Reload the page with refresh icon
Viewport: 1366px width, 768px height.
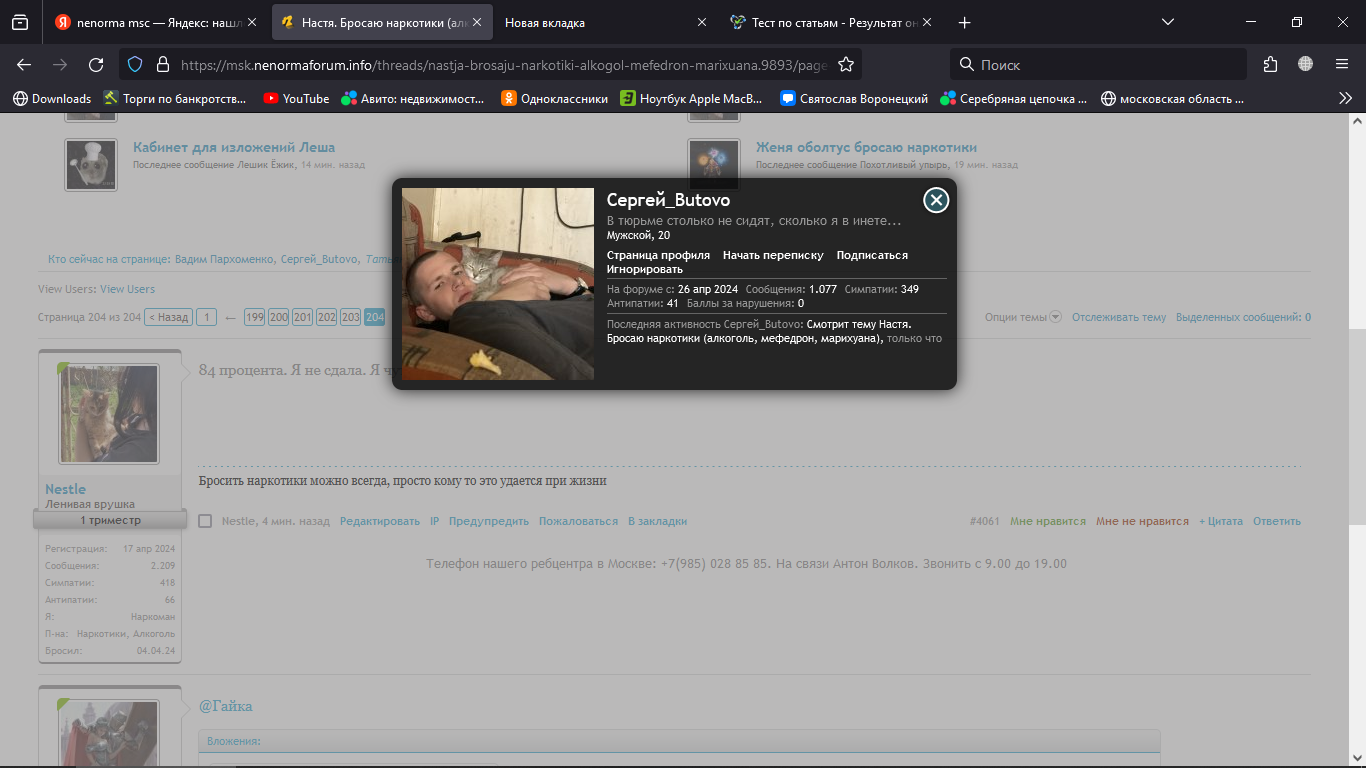(x=96, y=65)
